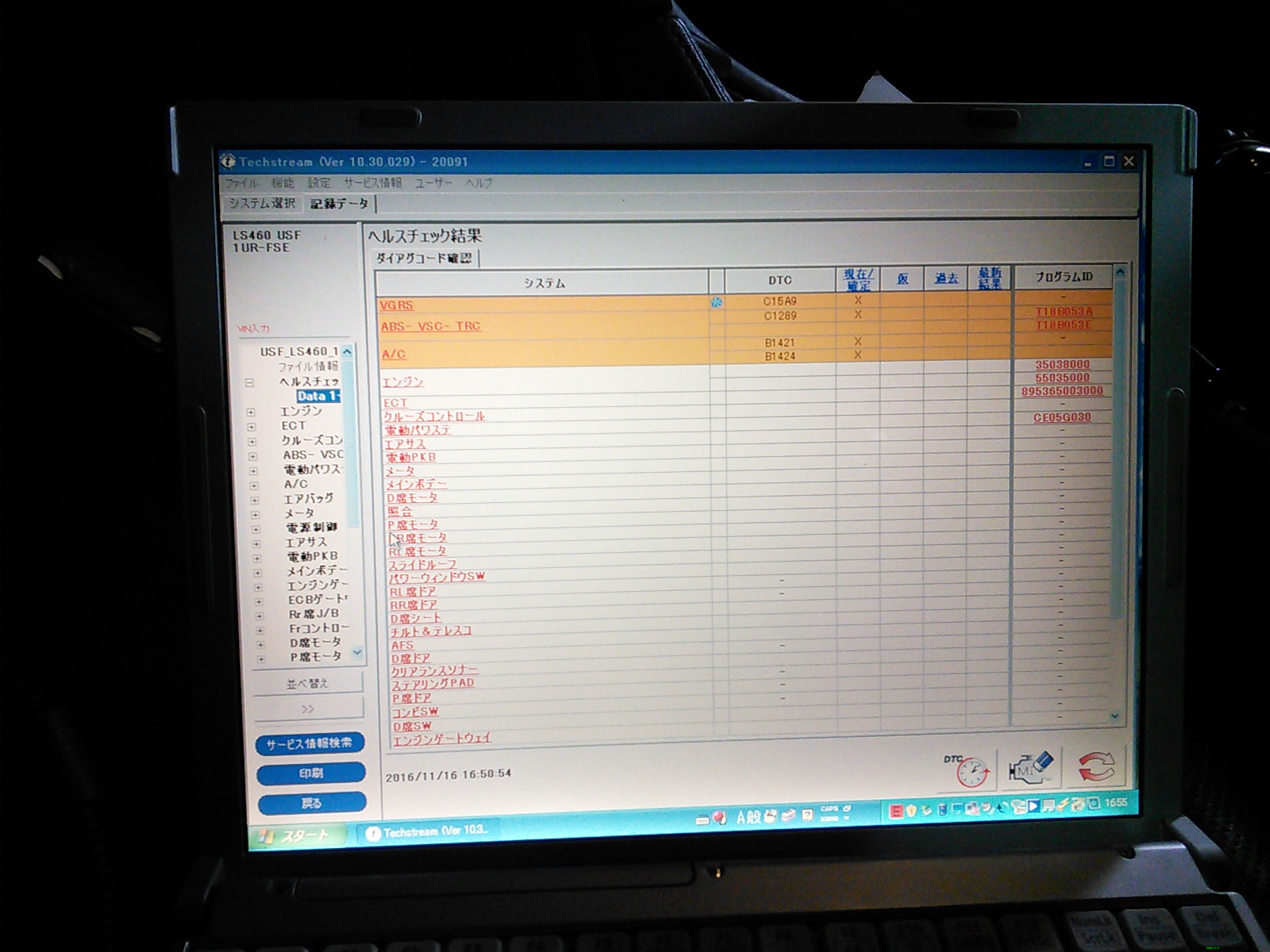Select ファイル情報 in the tree
Viewport: 1270px width, 952px height.
coord(307,367)
